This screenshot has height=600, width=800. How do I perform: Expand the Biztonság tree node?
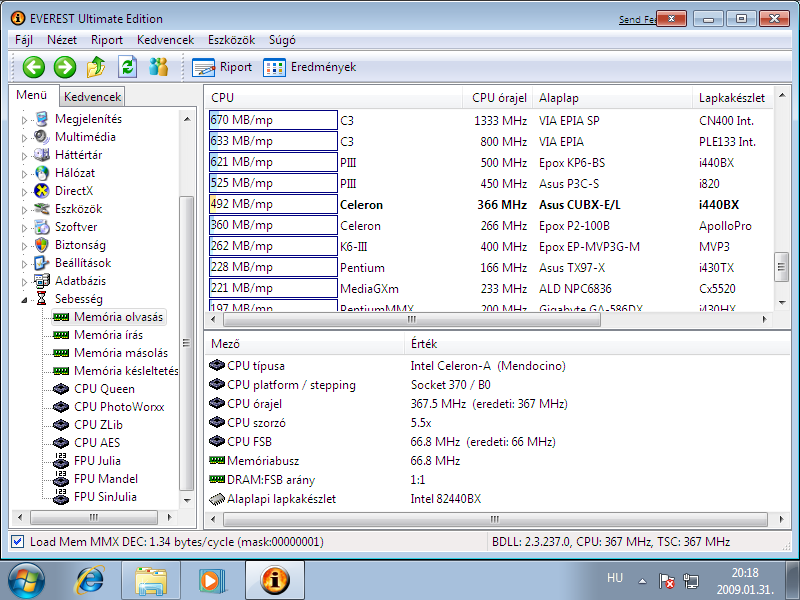(x=24, y=246)
